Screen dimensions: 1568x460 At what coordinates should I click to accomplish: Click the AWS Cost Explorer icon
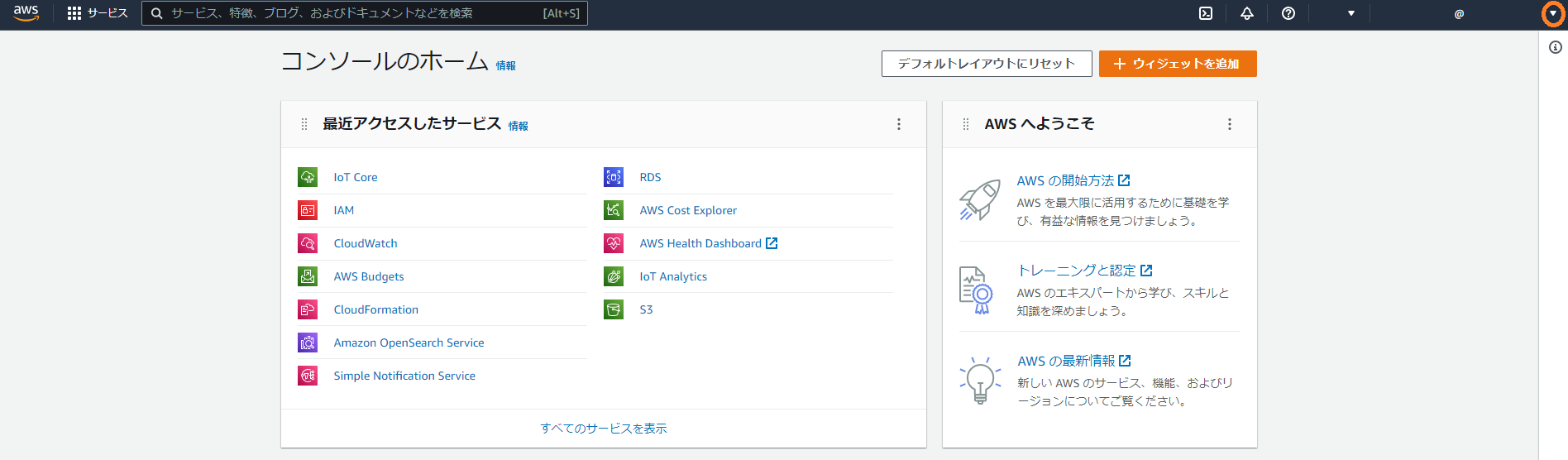(614, 210)
